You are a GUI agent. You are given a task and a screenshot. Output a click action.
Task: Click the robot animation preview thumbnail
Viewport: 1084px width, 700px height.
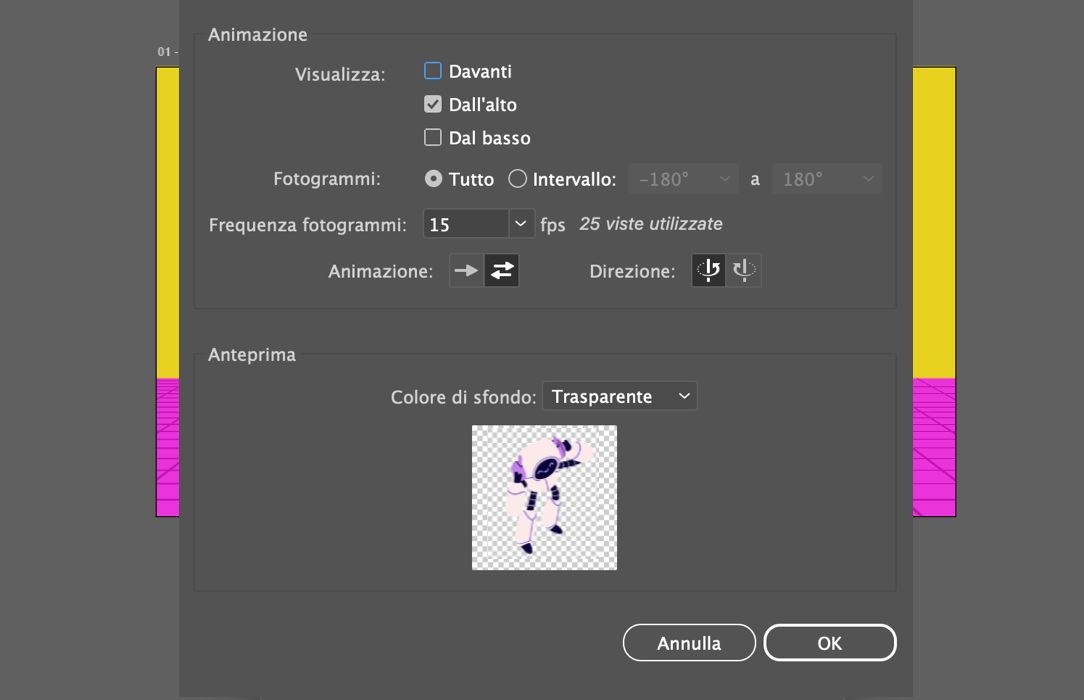(x=544, y=497)
